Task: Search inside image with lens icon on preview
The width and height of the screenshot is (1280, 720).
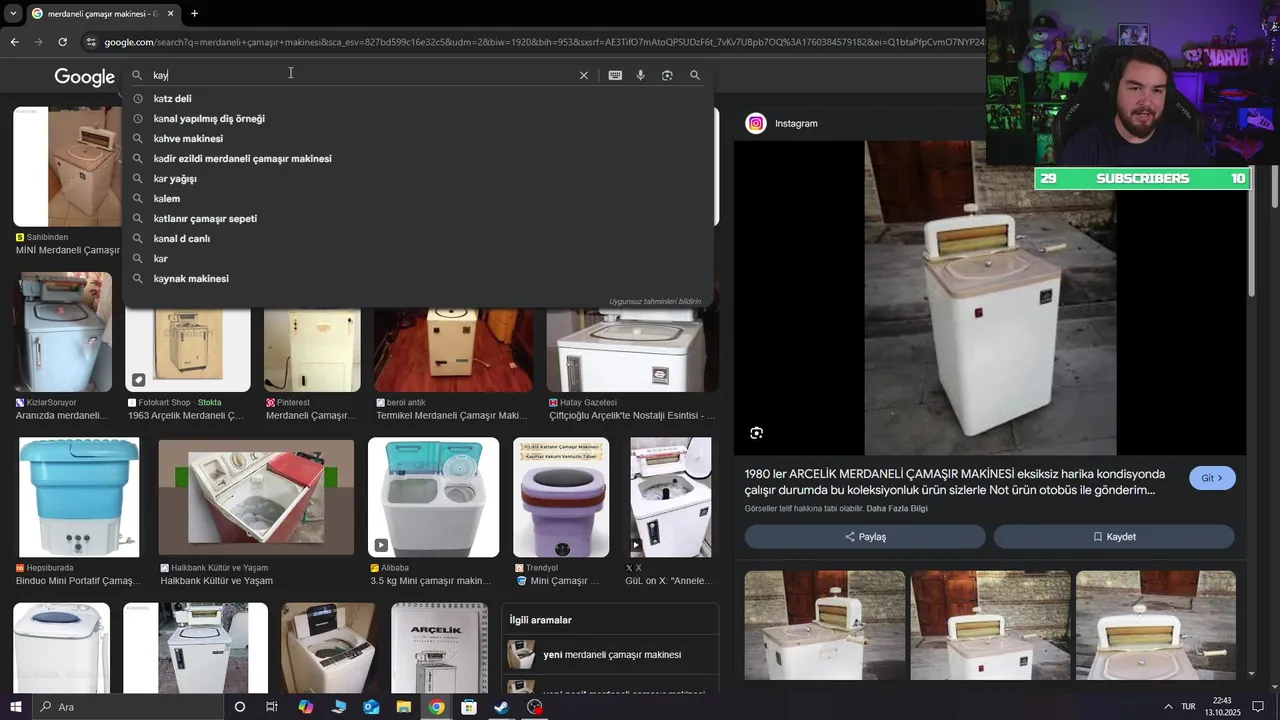Action: coord(756,433)
